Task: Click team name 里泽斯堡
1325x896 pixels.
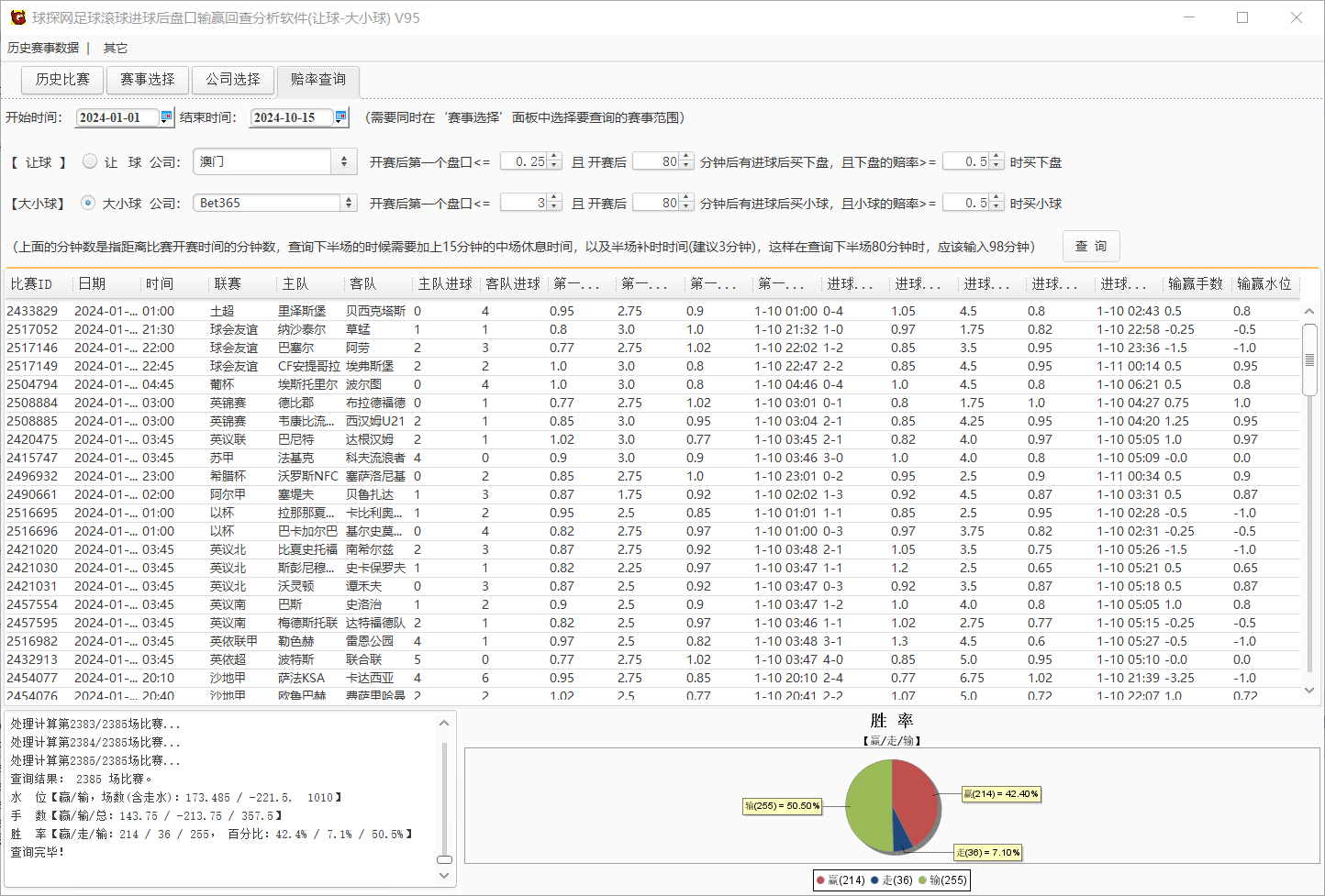Action: [302, 311]
